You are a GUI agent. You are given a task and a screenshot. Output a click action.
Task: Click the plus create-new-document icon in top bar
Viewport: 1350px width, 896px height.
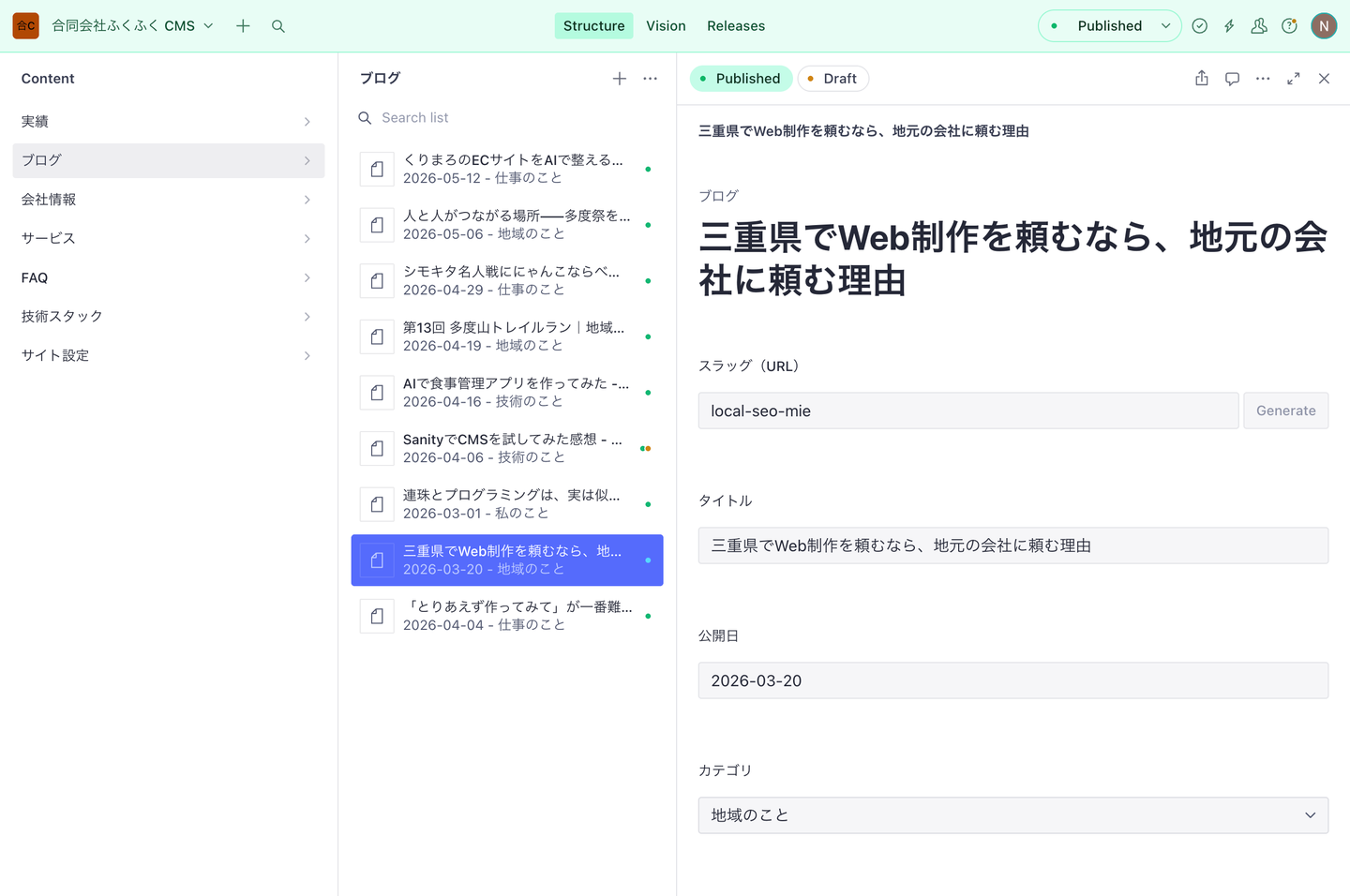[x=243, y=26]
